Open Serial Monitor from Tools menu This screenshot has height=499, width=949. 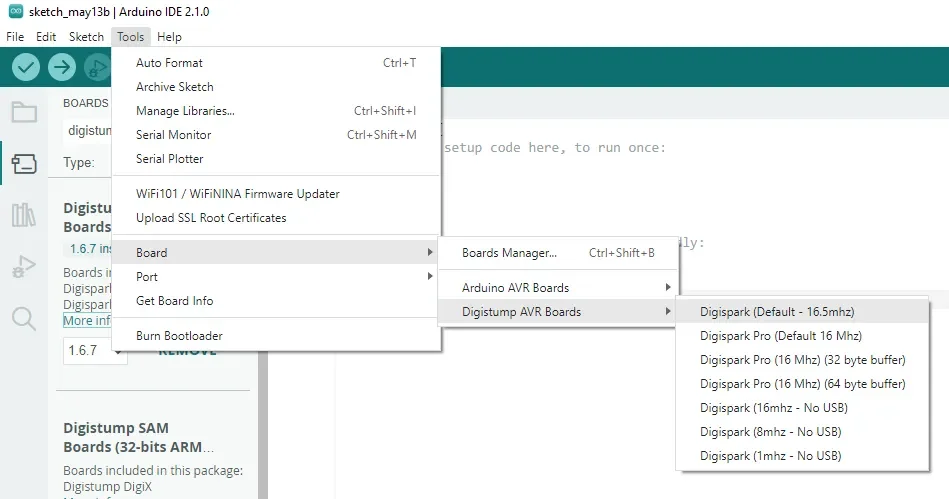coord(276,135)
